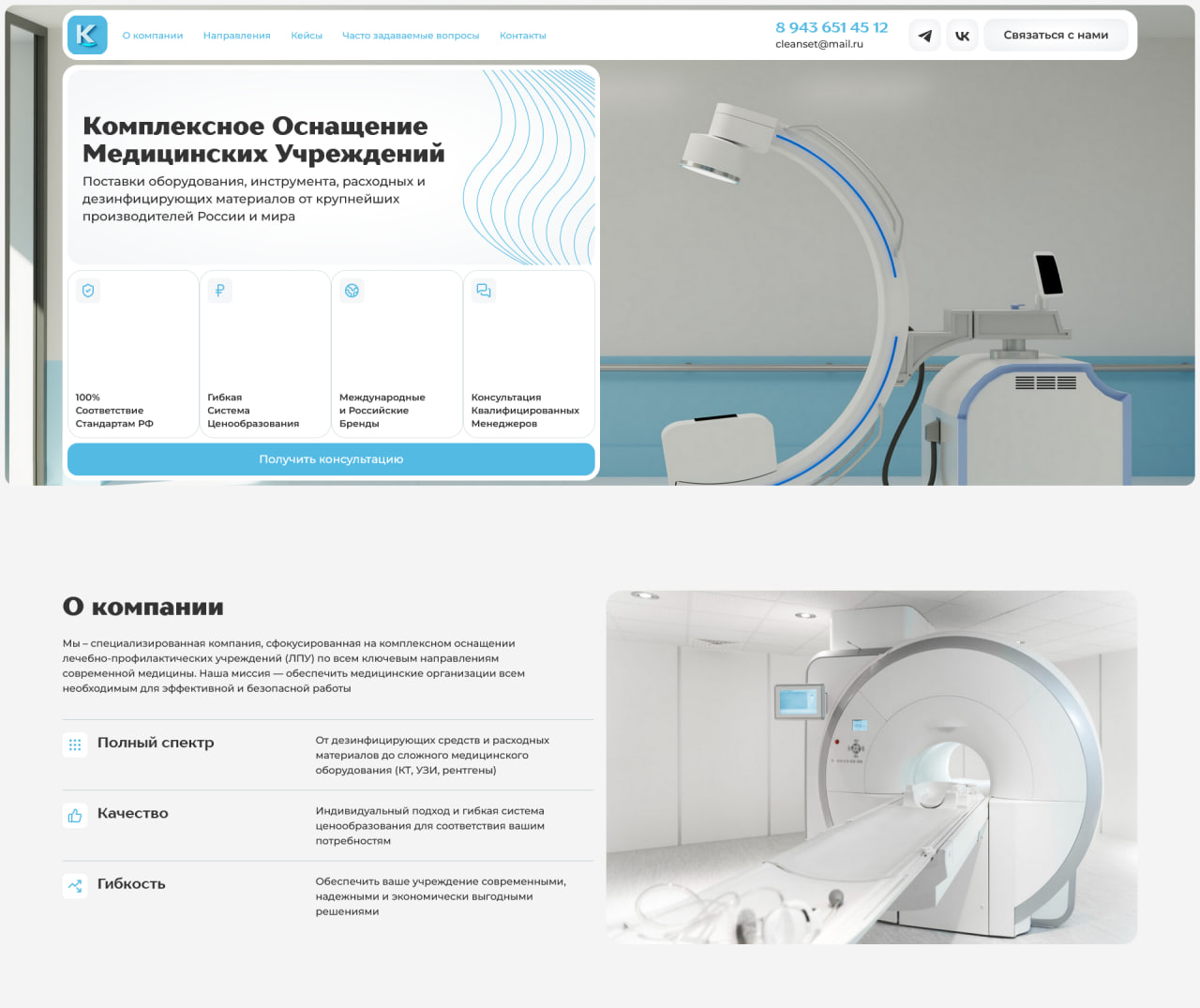Open the Telegram icon link
The image size is (1200, 1008).
(924, 36)
